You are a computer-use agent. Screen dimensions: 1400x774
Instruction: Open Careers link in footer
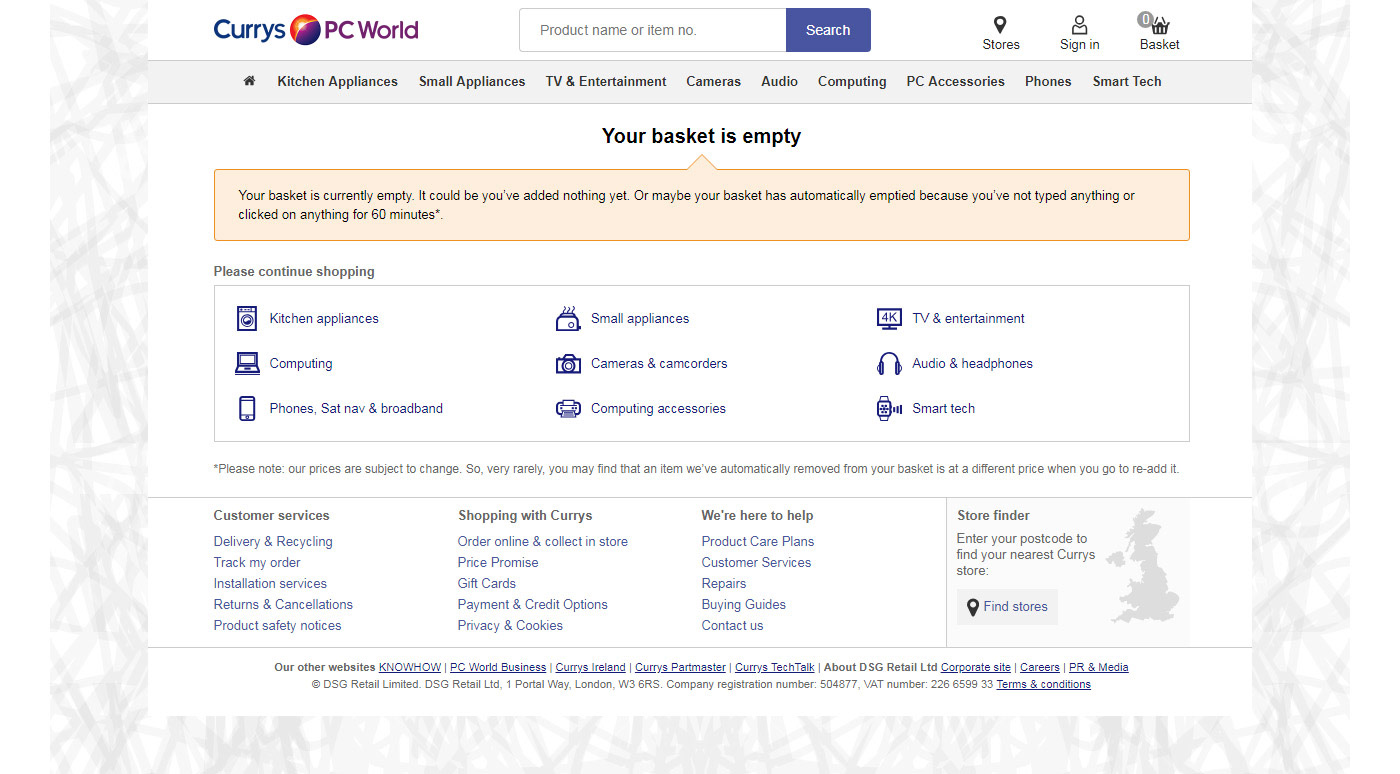(1040, 668)
